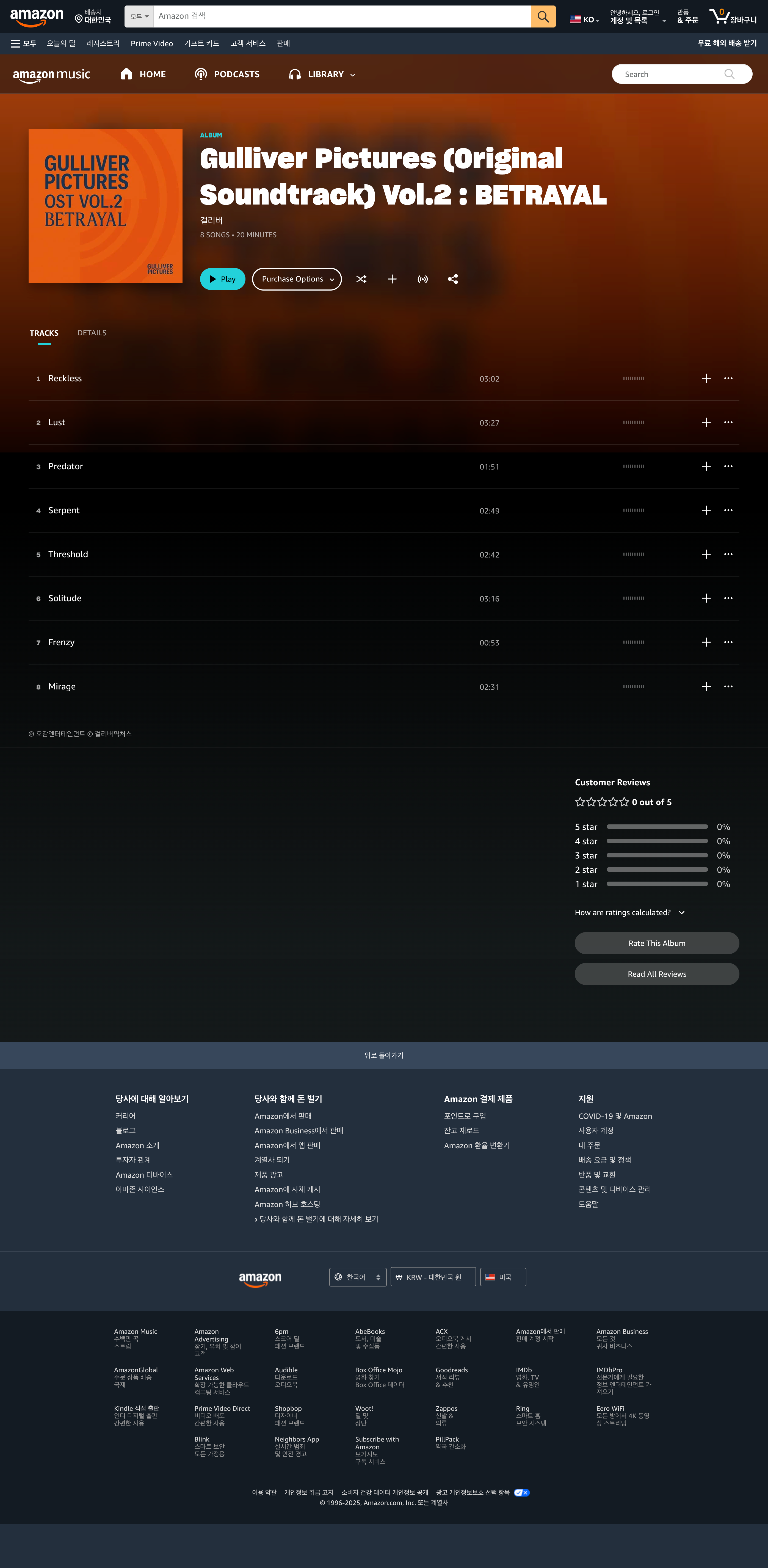Click Rate This Album button
768x1568 pixels.
click(x=657, y=943)
